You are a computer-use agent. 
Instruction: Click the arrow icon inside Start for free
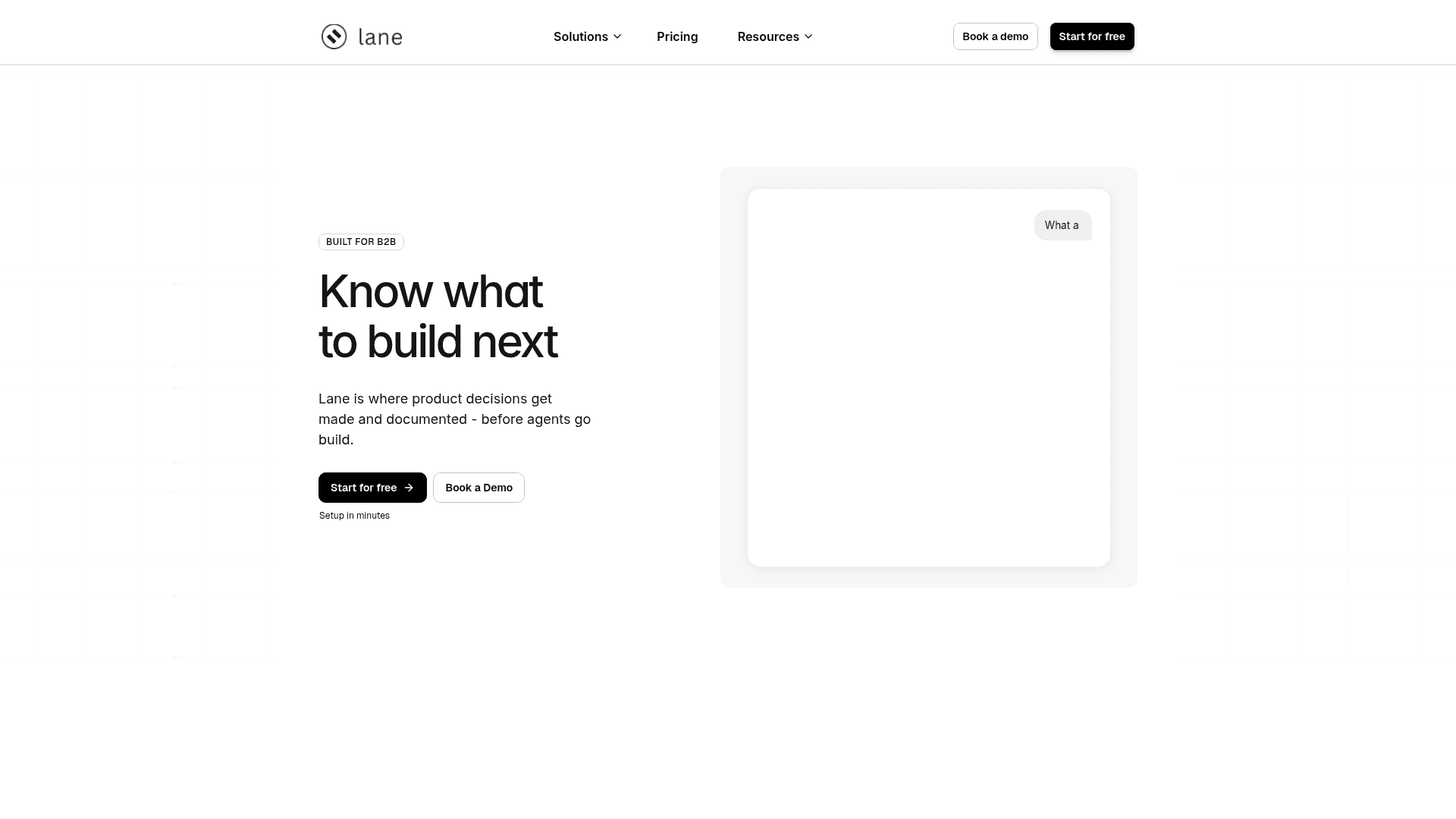(409, 488)
